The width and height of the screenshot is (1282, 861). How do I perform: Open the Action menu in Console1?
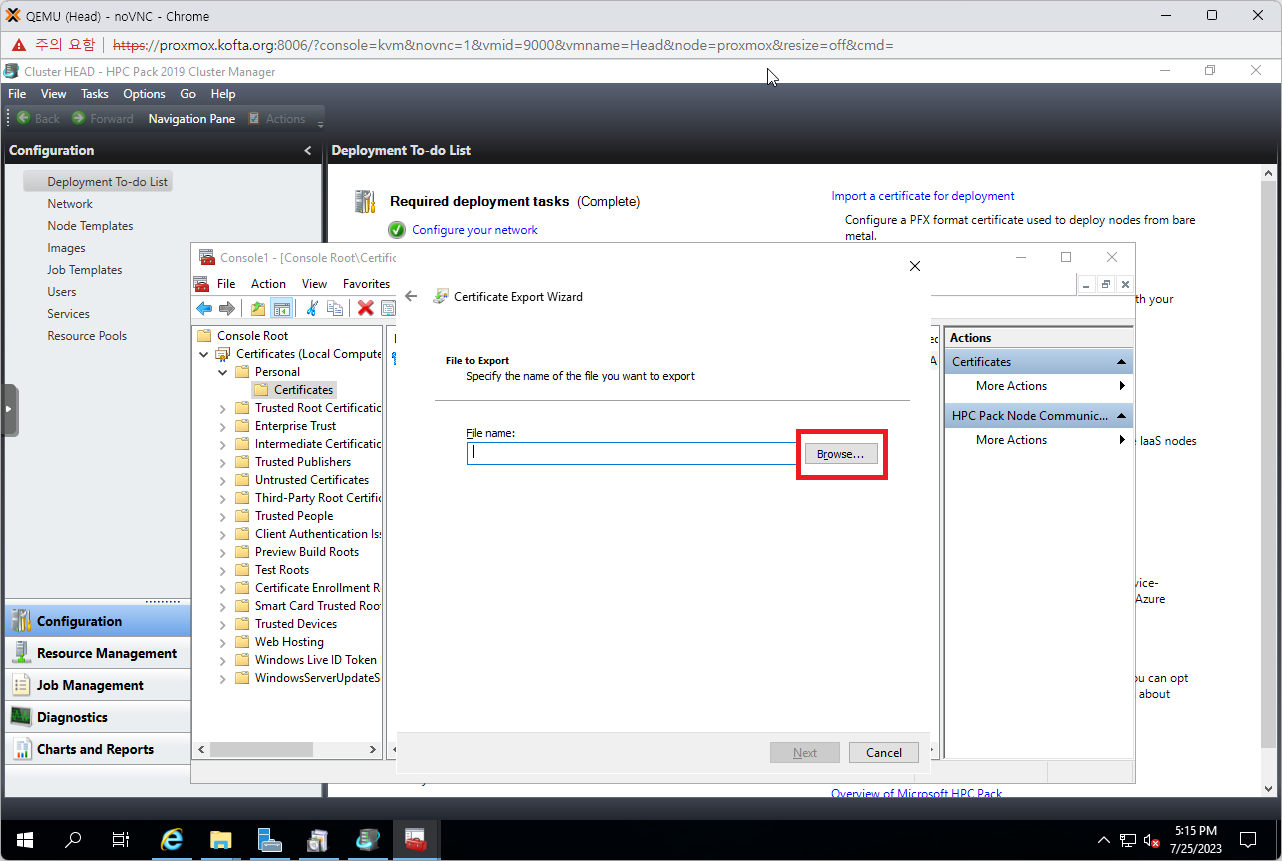pos(268,284)
